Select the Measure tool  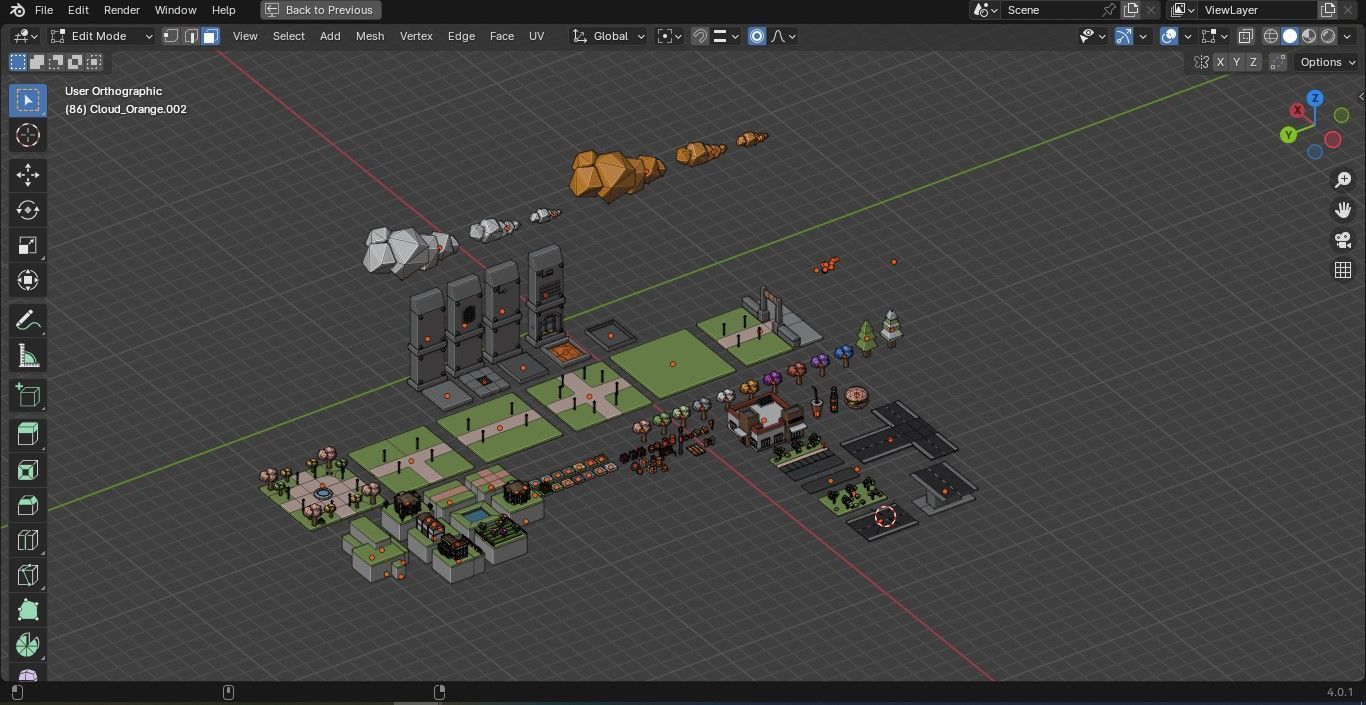click(x=28, y=356)
